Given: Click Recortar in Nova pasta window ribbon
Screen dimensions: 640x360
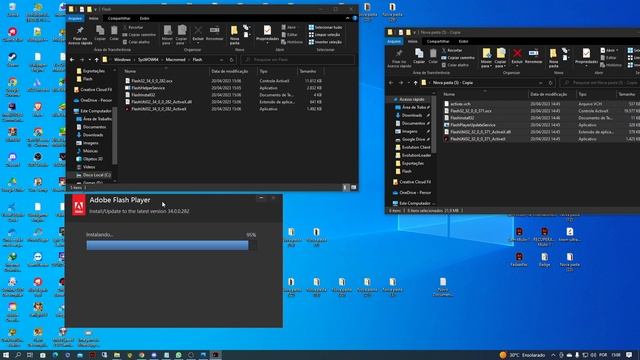Looking at the screenshot, I should coord(452,50).
